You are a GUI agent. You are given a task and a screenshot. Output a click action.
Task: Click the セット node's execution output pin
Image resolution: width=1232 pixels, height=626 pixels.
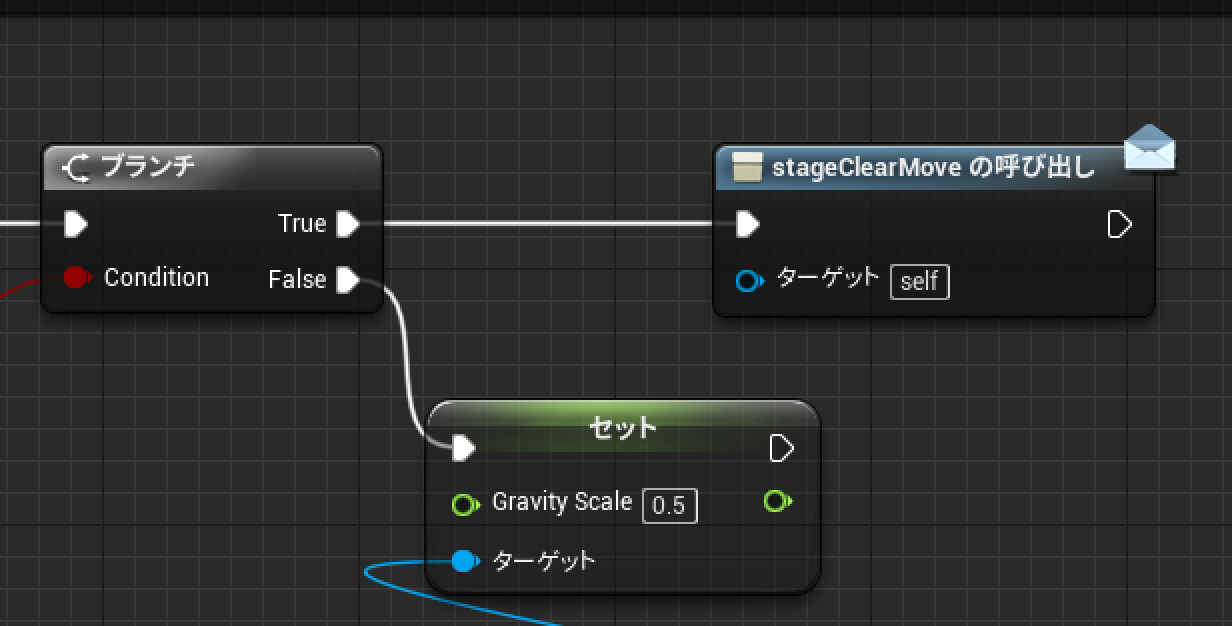[x=781, y=449]
